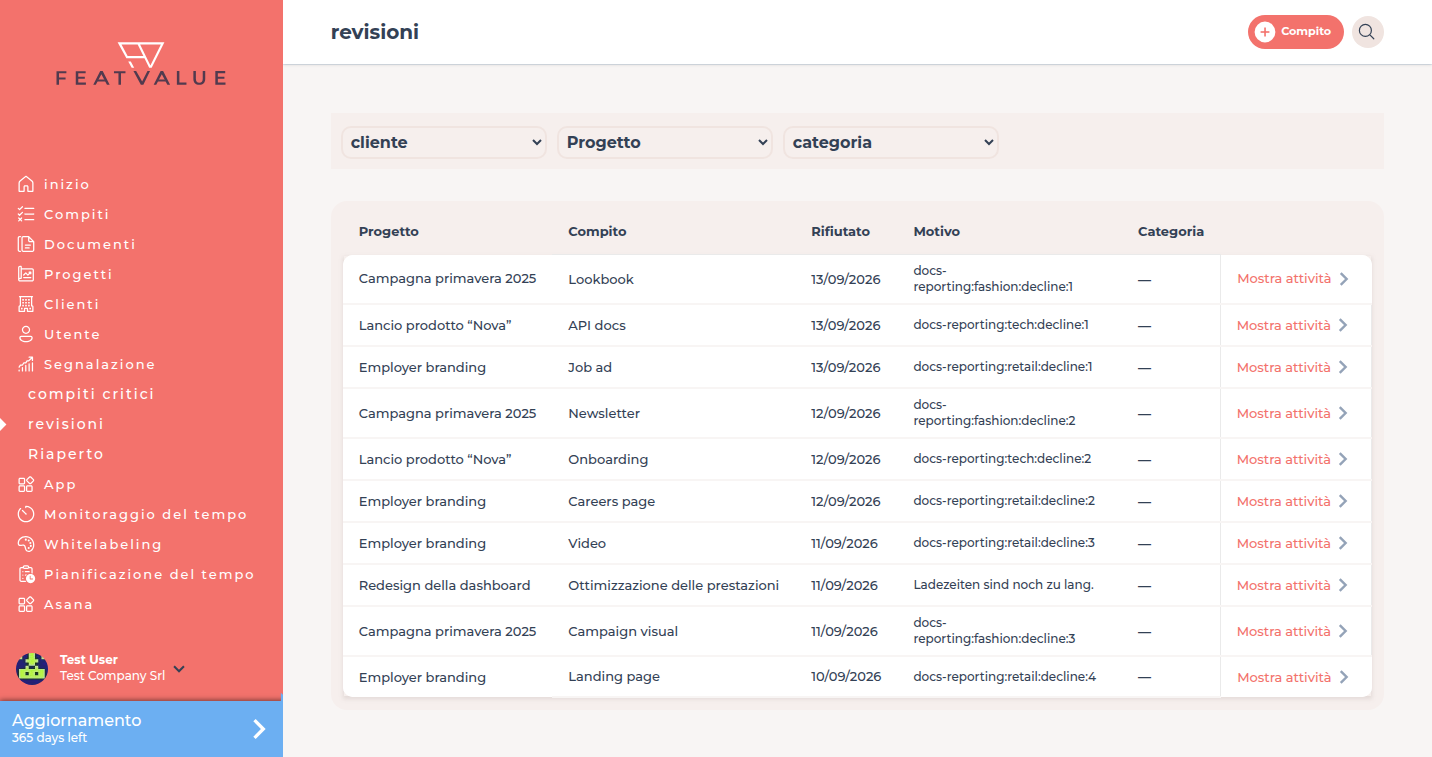1432x757 pixels.
Task: Click the Progetti chart icon
Action: [x=26, y=274]
